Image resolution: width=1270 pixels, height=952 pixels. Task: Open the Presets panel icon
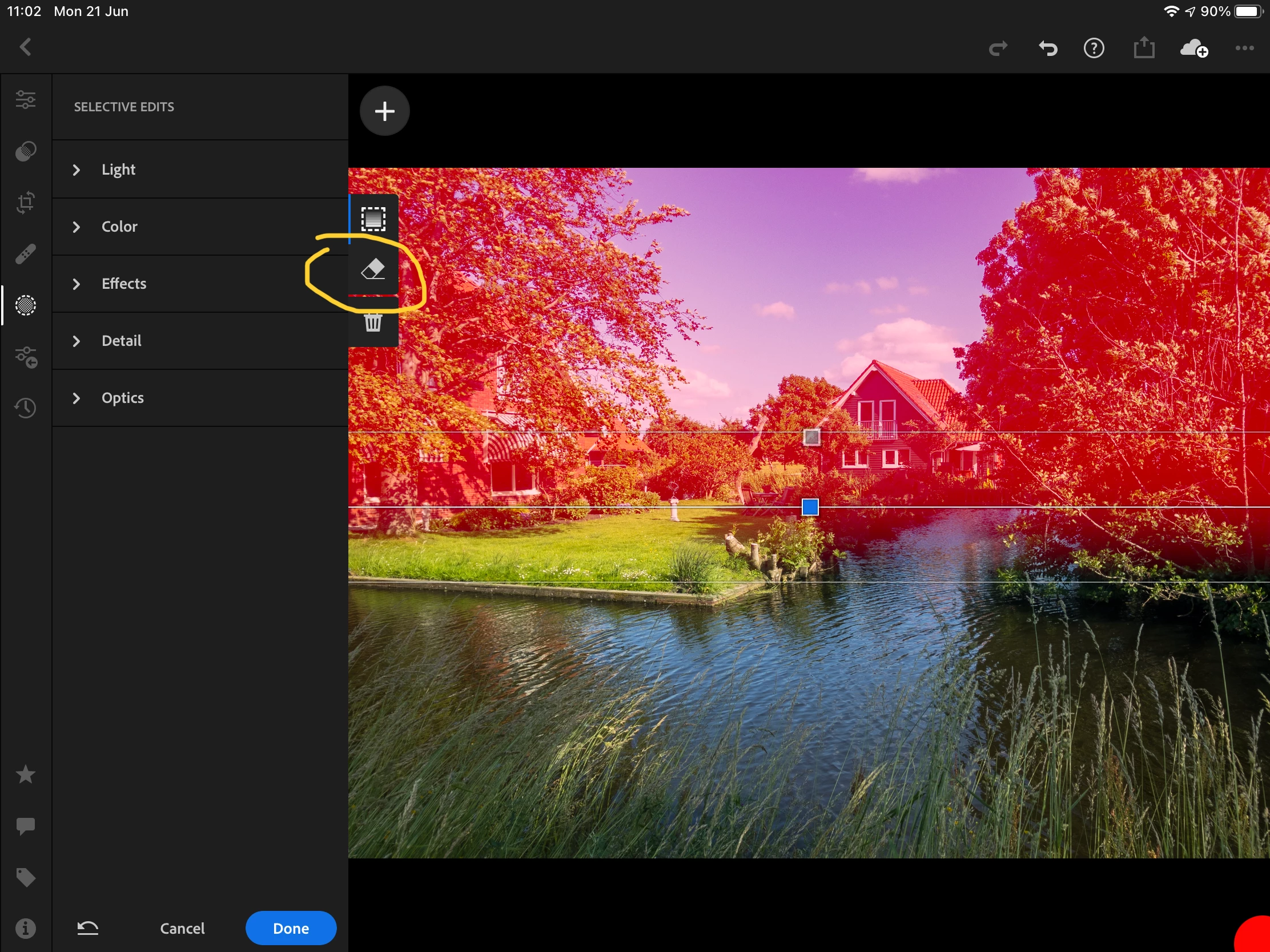[x=25, y=151]
